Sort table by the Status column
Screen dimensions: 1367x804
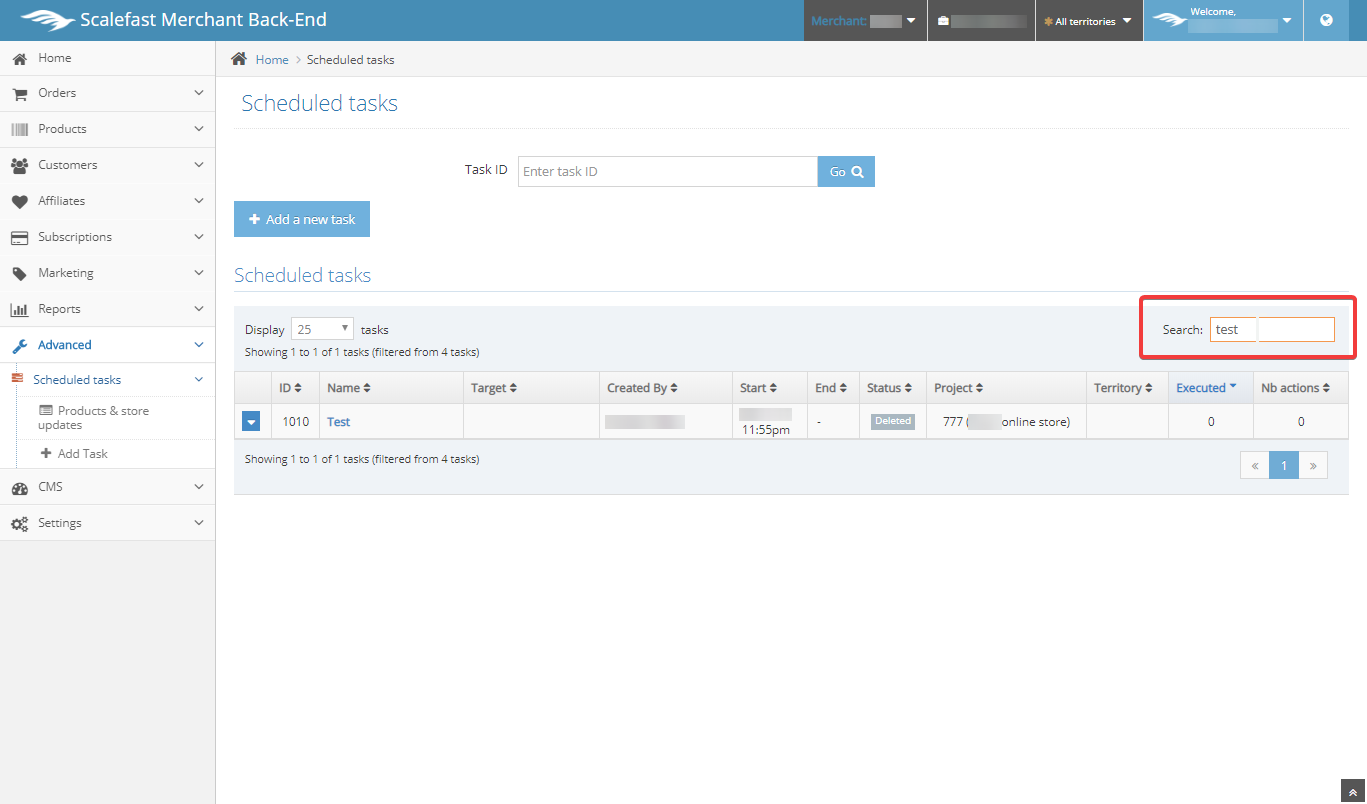click(890, 388)
